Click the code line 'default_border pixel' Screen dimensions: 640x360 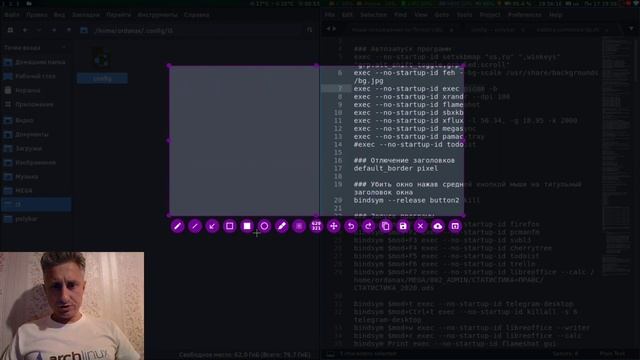[396, 169]
